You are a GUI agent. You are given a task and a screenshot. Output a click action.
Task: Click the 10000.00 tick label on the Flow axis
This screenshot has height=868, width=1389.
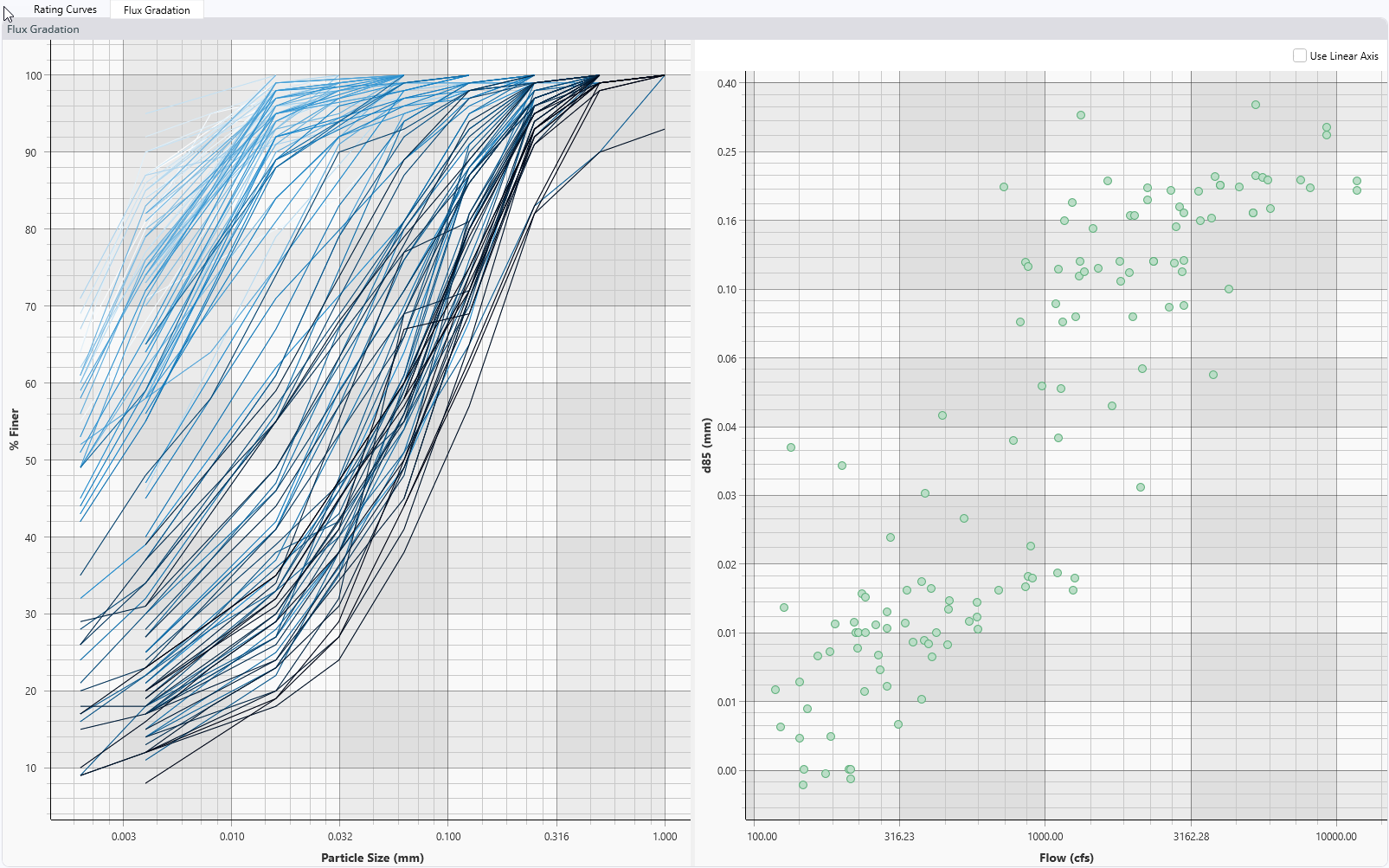click(x=1336, y=837)
